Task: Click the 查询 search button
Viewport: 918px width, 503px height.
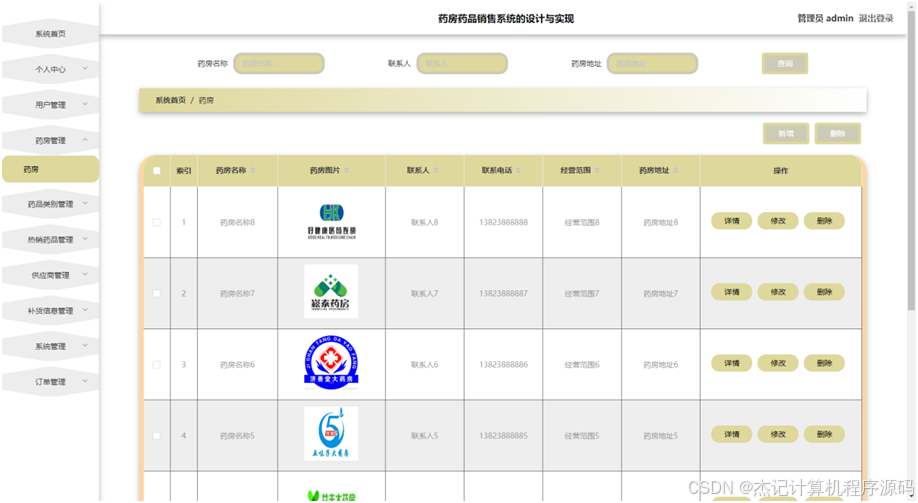Action: coord(785,63)
